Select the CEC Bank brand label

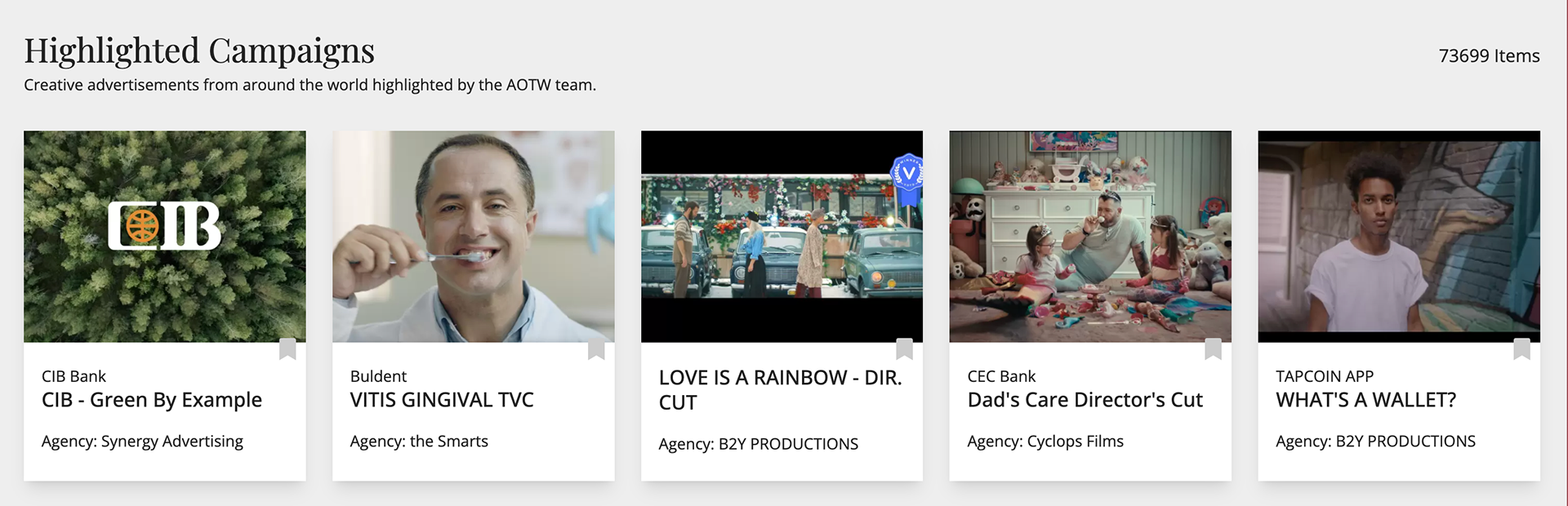(1001, 376)
